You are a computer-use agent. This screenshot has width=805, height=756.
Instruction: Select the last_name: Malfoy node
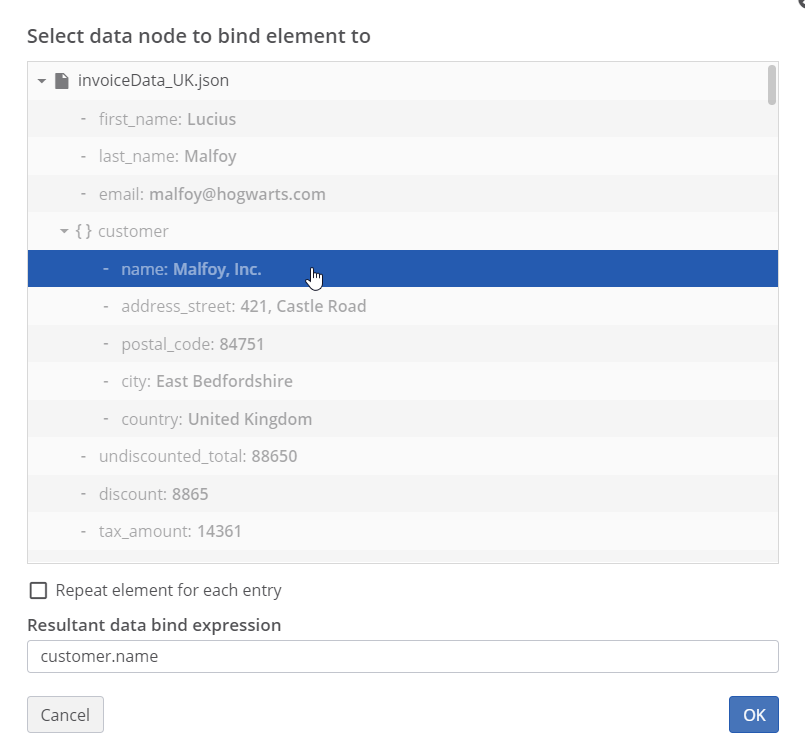click(x=167, y=156)
